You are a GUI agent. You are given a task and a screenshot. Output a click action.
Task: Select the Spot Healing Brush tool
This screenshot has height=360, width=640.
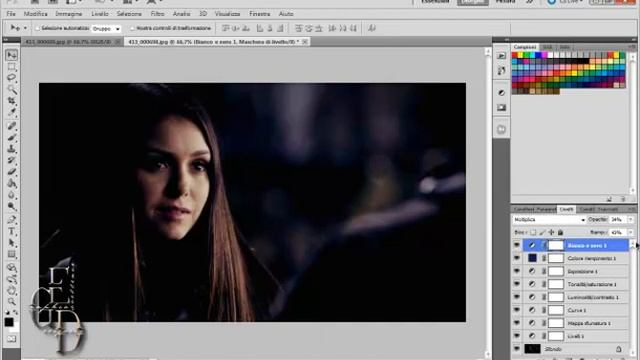[x=12, y=126]
